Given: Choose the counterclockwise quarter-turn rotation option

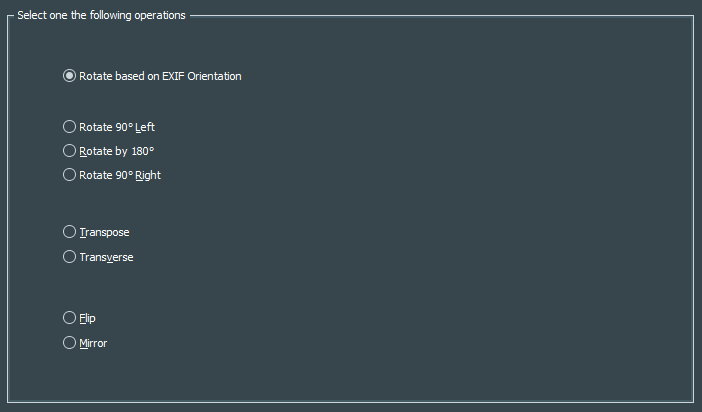Looking at the screenshot, I should pyautogui.click(x=69, y=127).
